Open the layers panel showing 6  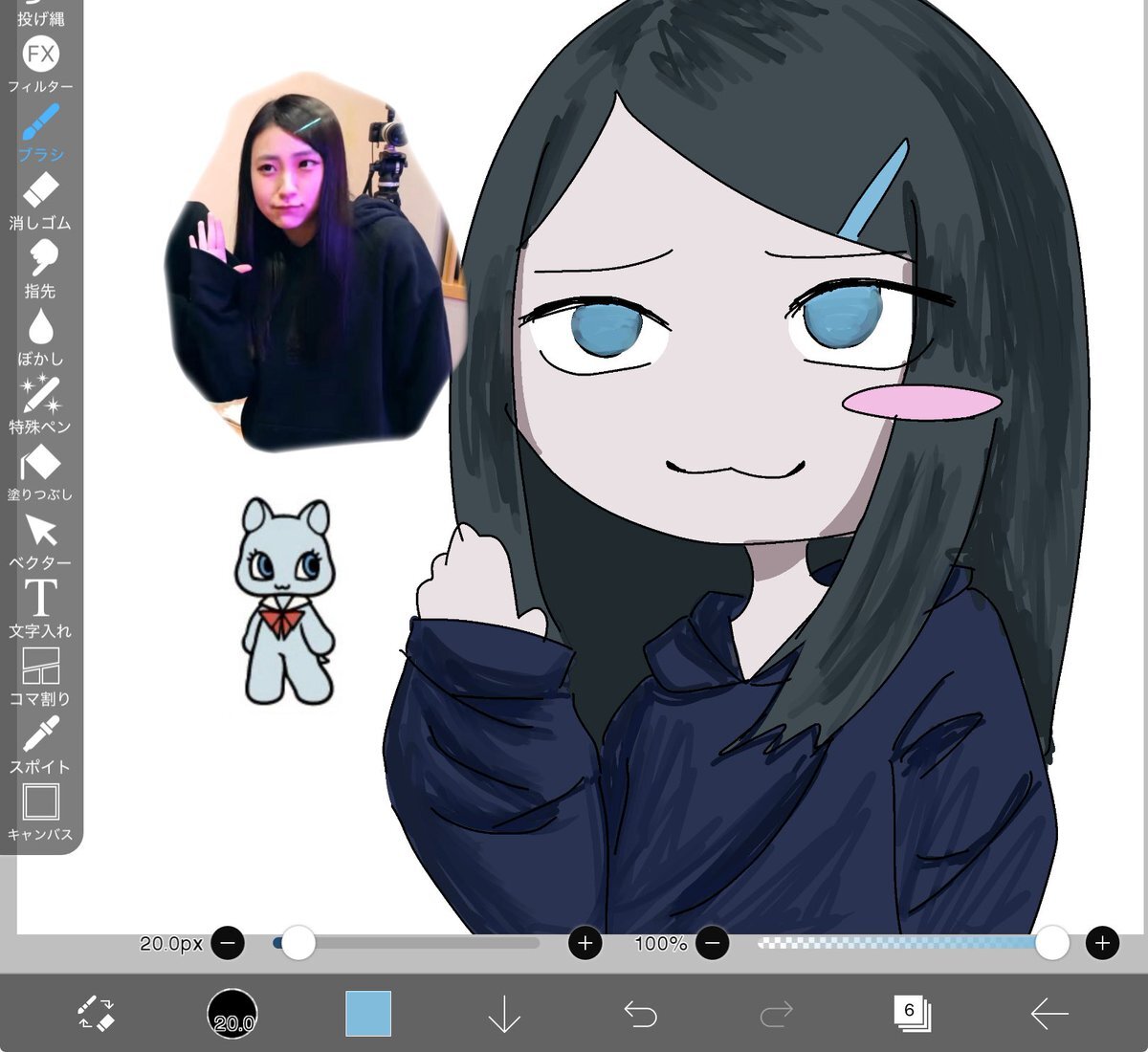point(912,1013)
